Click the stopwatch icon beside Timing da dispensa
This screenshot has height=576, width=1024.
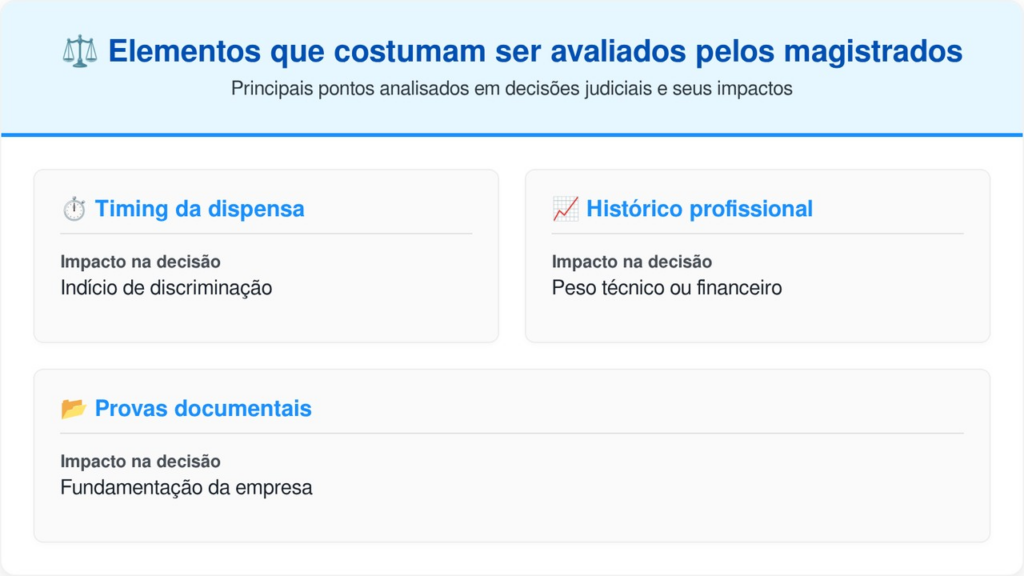click(74, 209)
